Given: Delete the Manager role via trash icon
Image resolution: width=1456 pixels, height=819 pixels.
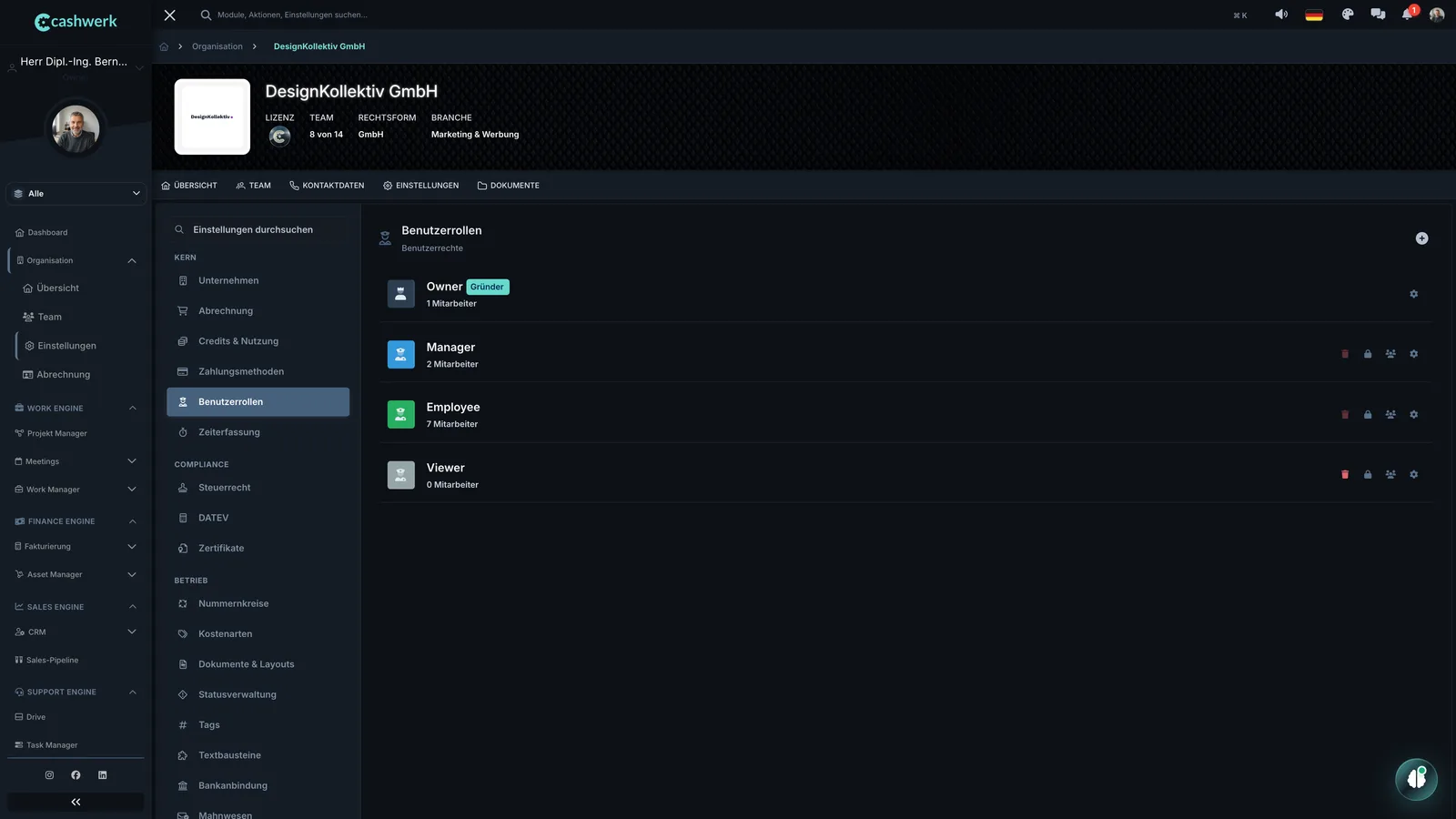Looking at the screenshot, I should pyautogui.click(x=1345, y=354).
